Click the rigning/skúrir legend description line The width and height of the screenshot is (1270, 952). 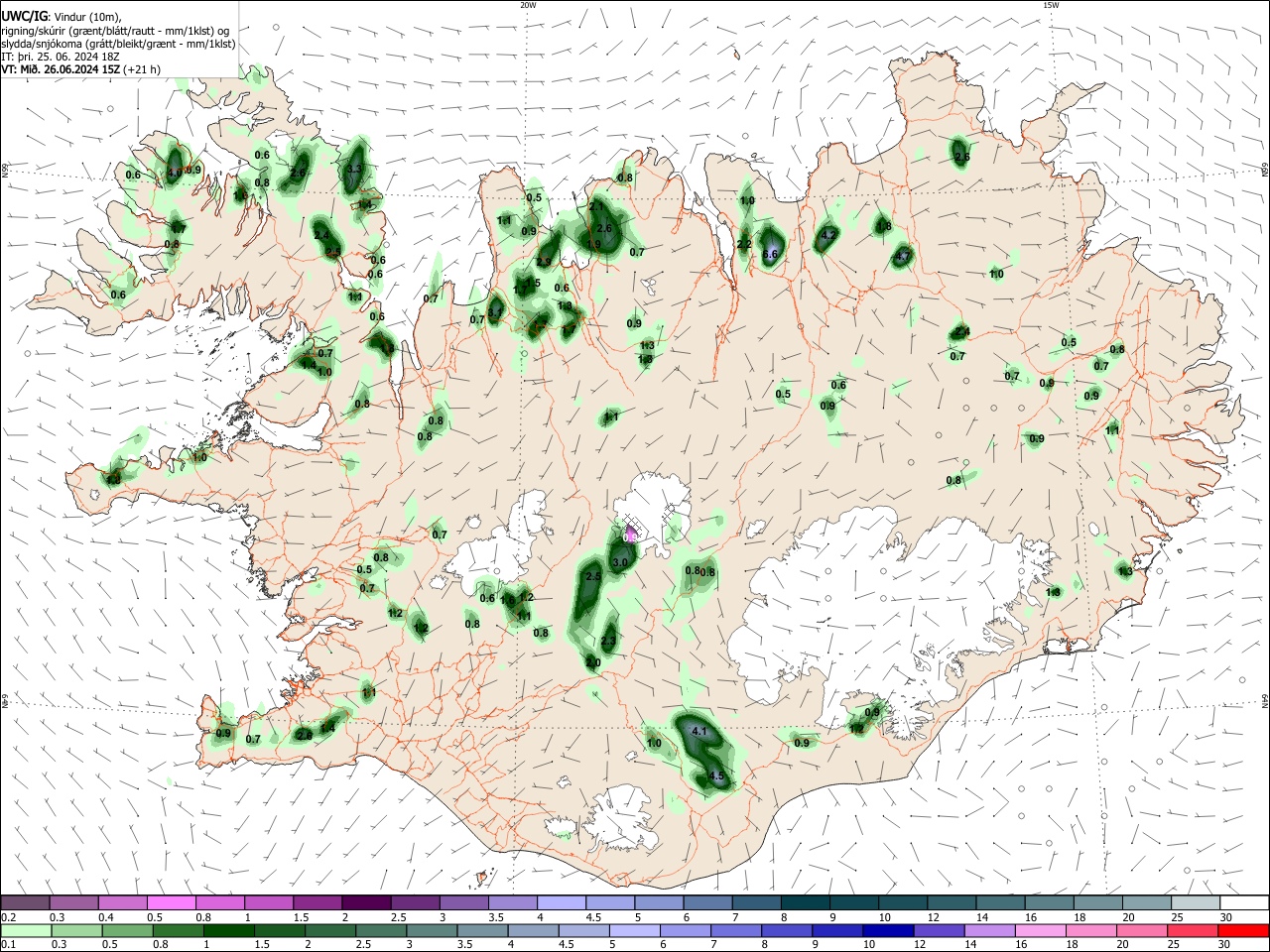(x=115, y=31)
